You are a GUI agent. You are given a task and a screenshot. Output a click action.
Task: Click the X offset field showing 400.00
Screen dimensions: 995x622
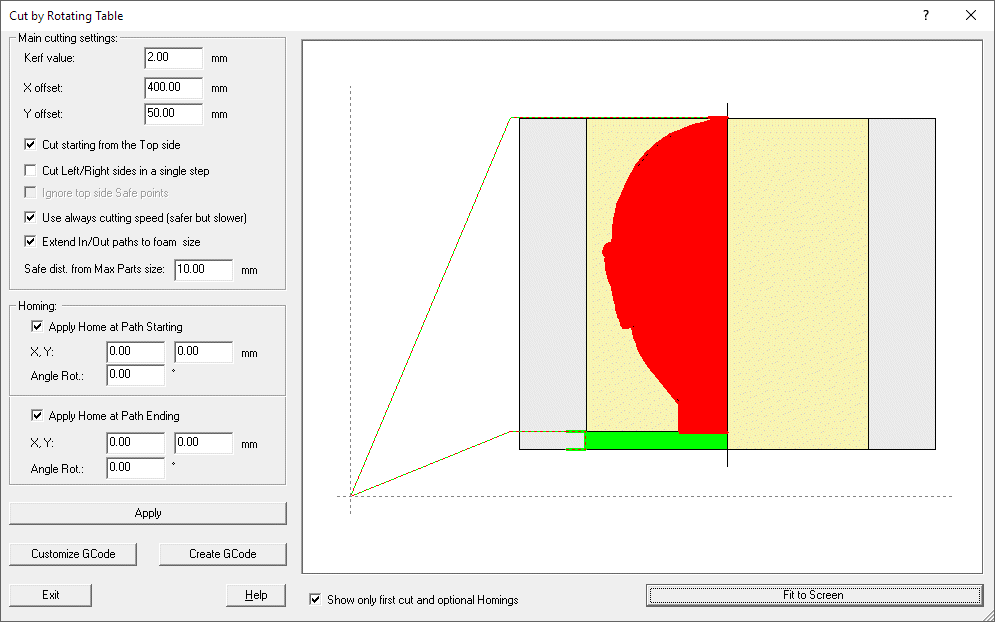point(172,87)
